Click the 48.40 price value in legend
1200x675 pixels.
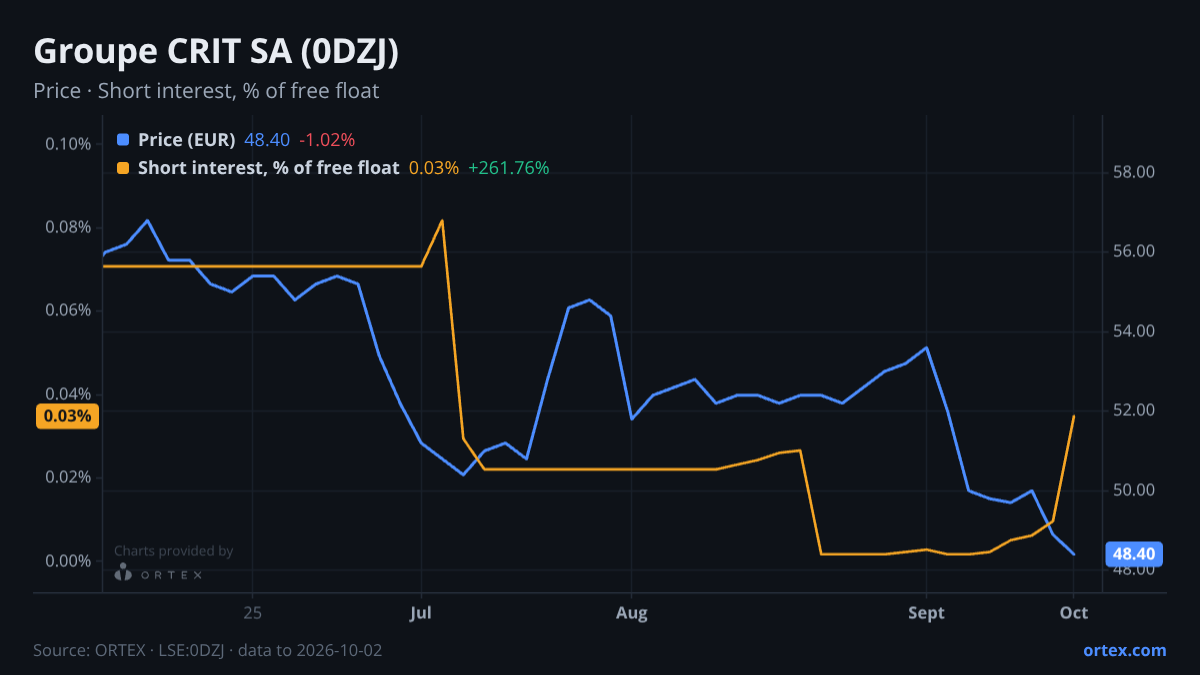tap(267, 139)
